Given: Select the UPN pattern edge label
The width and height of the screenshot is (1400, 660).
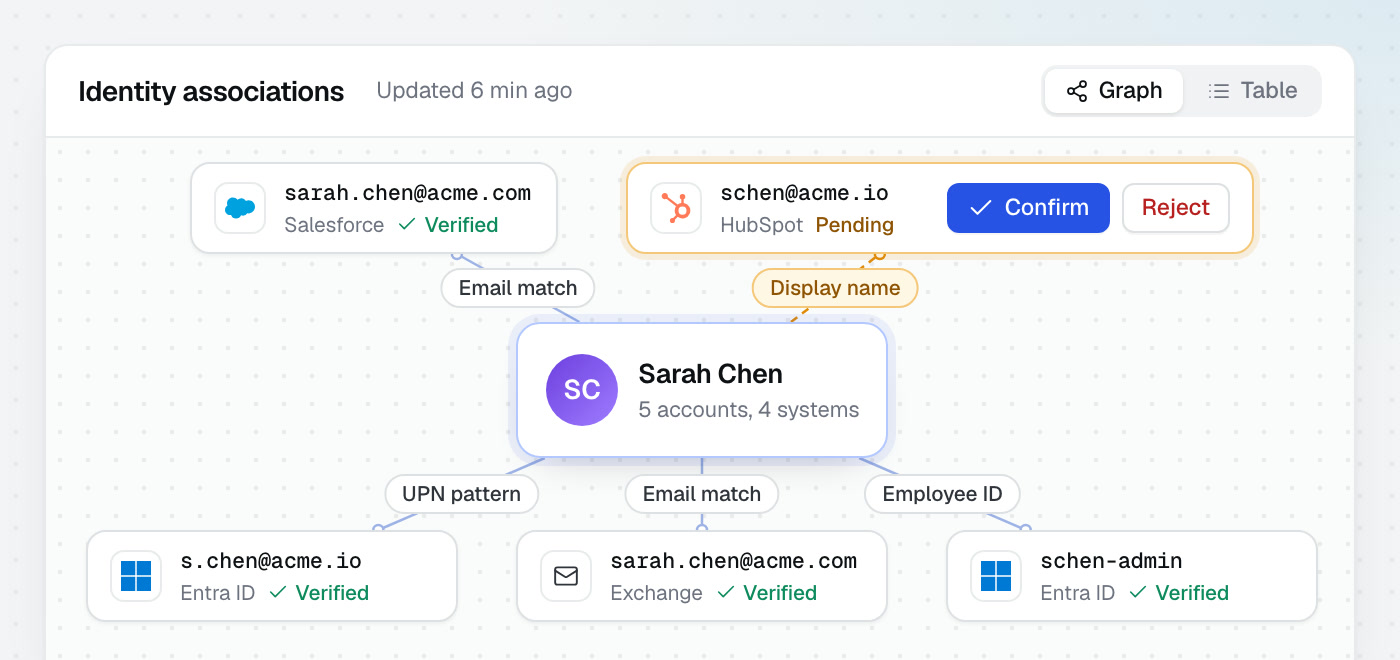Looking at the screenshot, I should click(461, 494).
